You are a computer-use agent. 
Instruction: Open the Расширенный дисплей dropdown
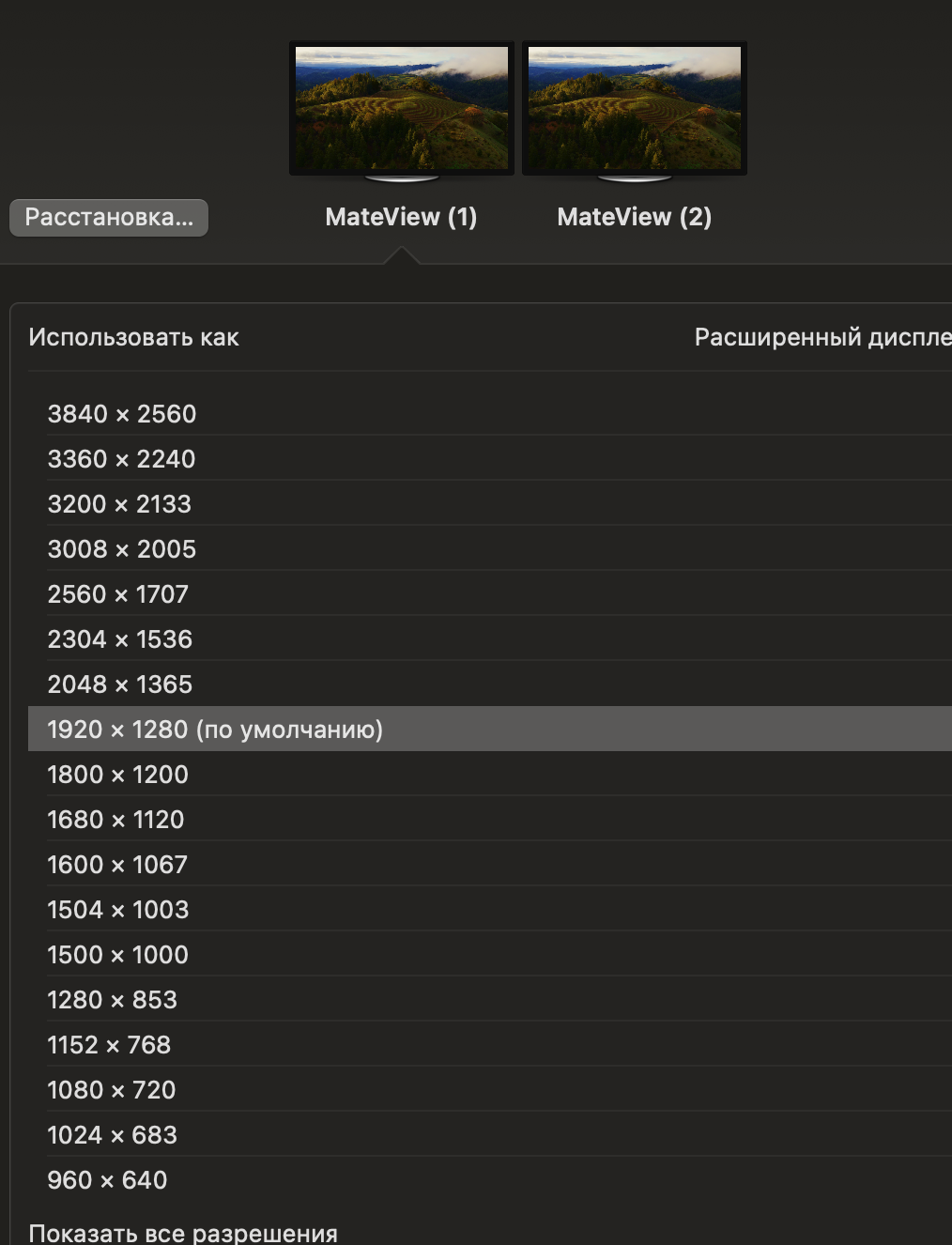tap(822, 337)
